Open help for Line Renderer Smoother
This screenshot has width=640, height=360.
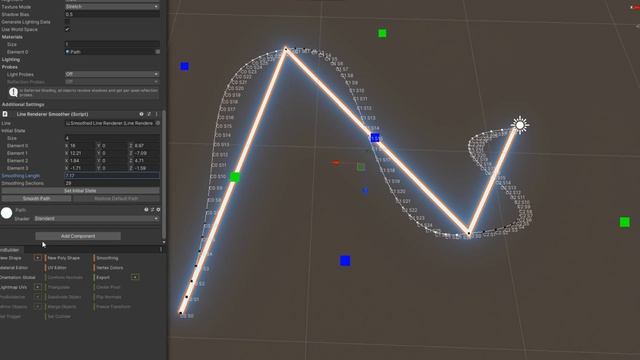pos(141,114)
